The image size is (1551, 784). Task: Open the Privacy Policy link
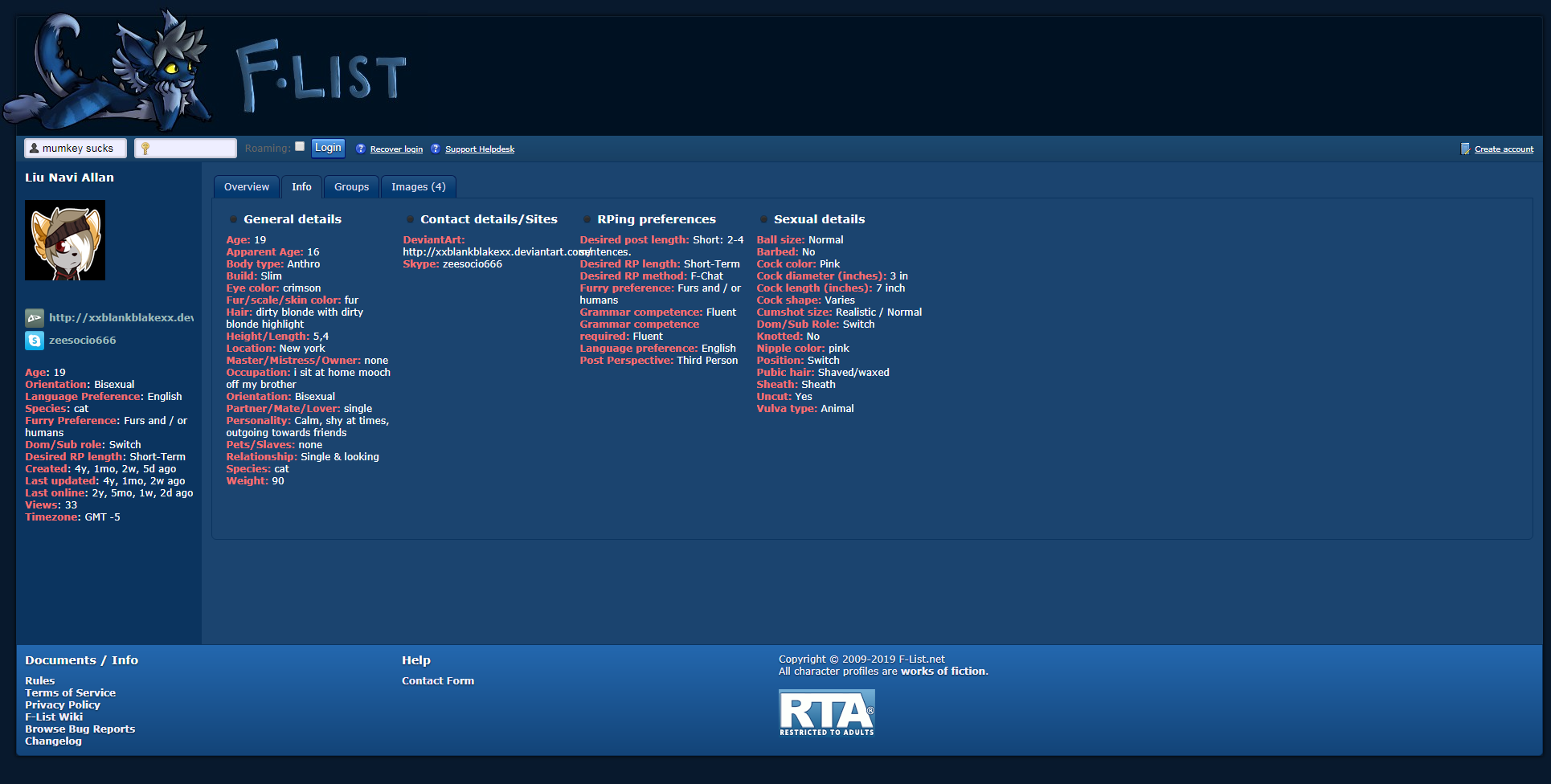63,705
